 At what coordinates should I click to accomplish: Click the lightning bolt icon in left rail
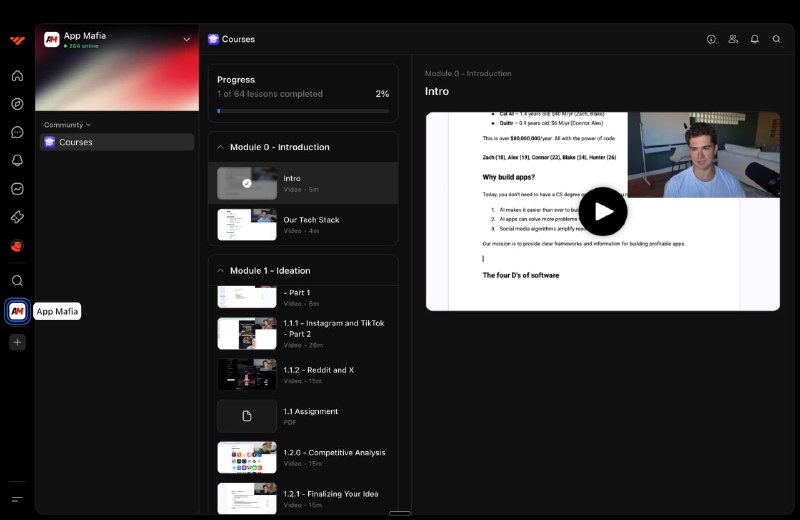point(17,217)
